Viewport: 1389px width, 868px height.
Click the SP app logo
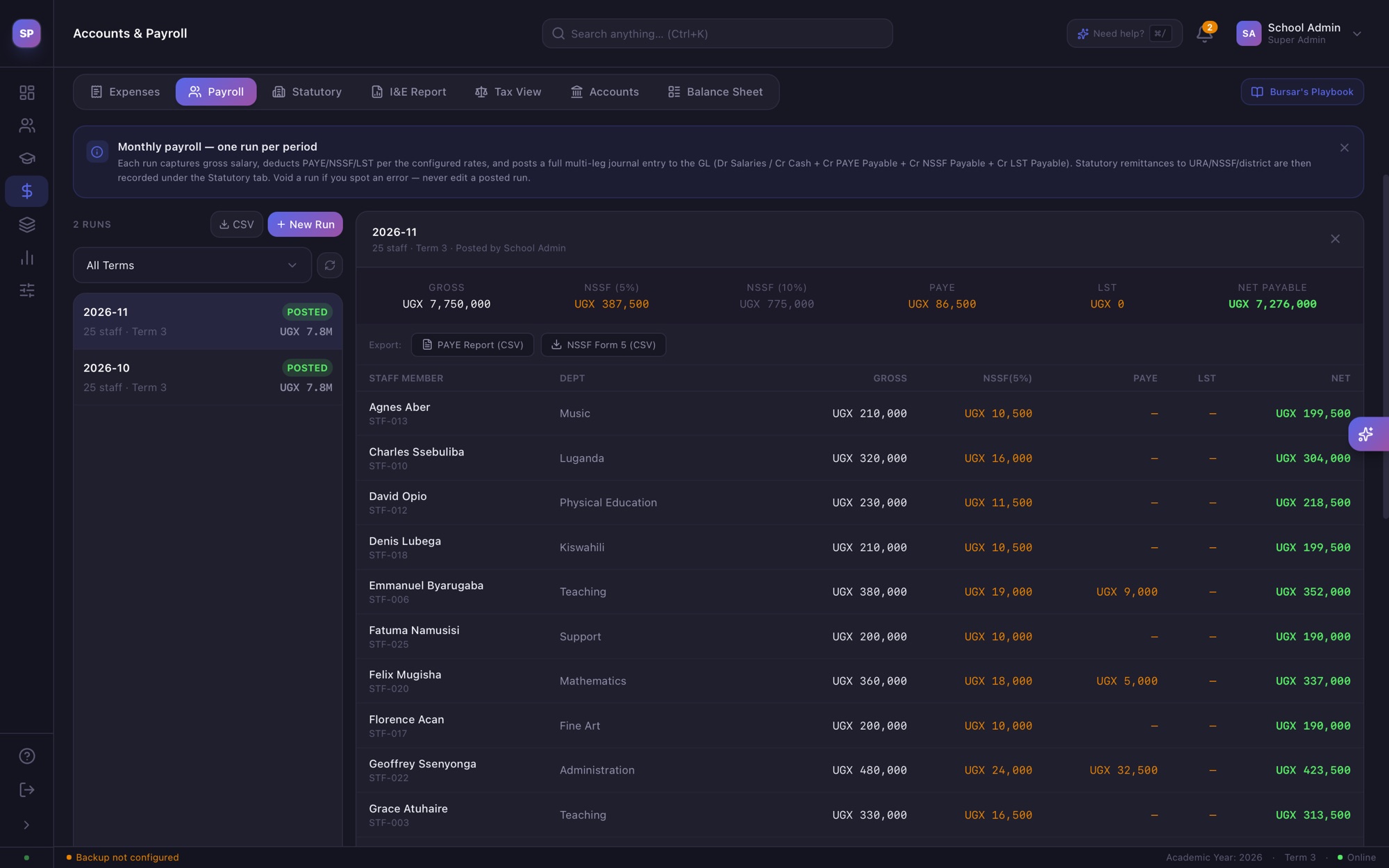[x=26, y=33]
